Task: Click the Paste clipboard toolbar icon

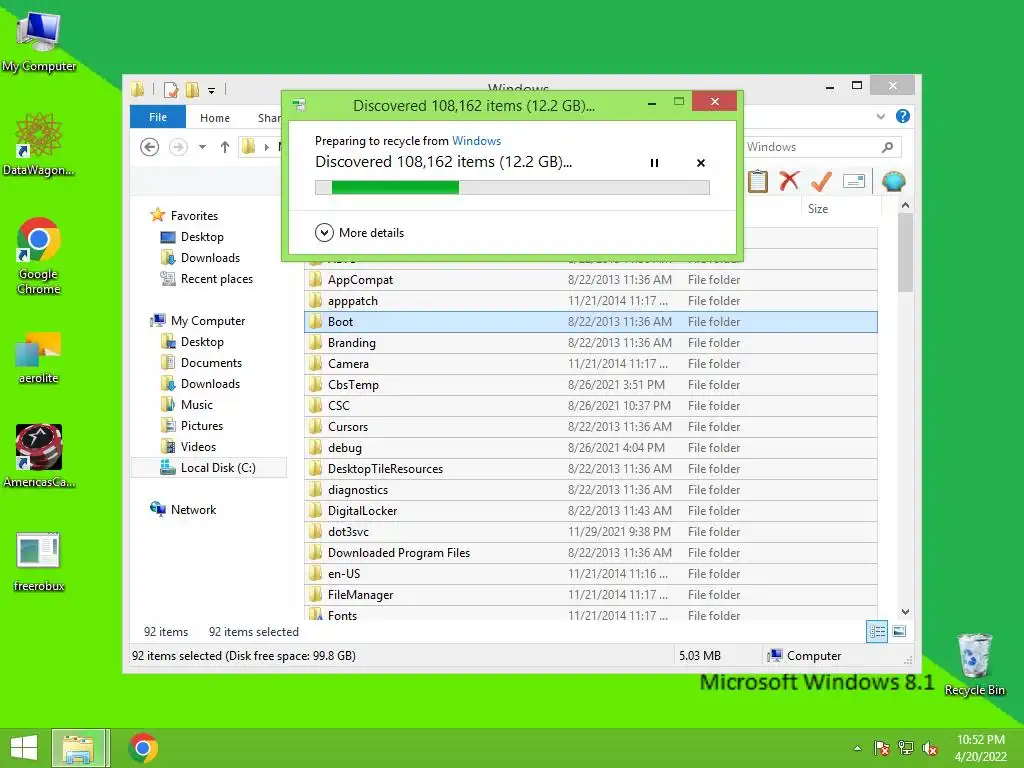Action: [x=758, y=181]
